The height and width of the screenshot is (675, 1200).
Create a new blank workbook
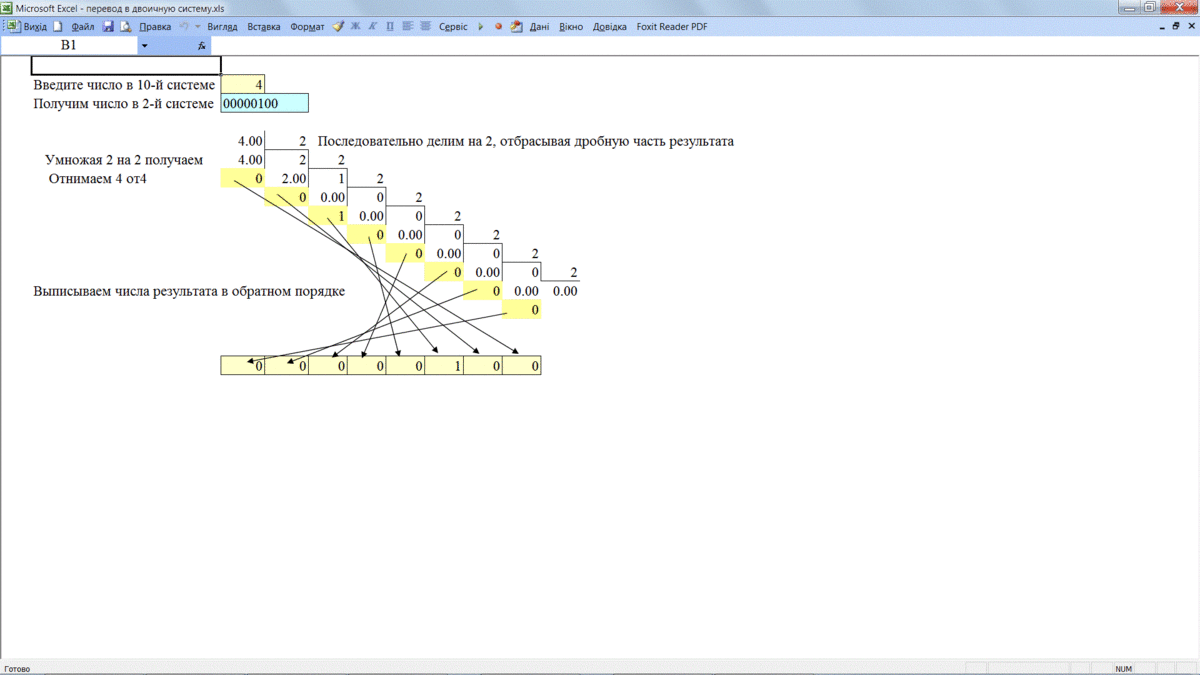click(x=57, y=27)
